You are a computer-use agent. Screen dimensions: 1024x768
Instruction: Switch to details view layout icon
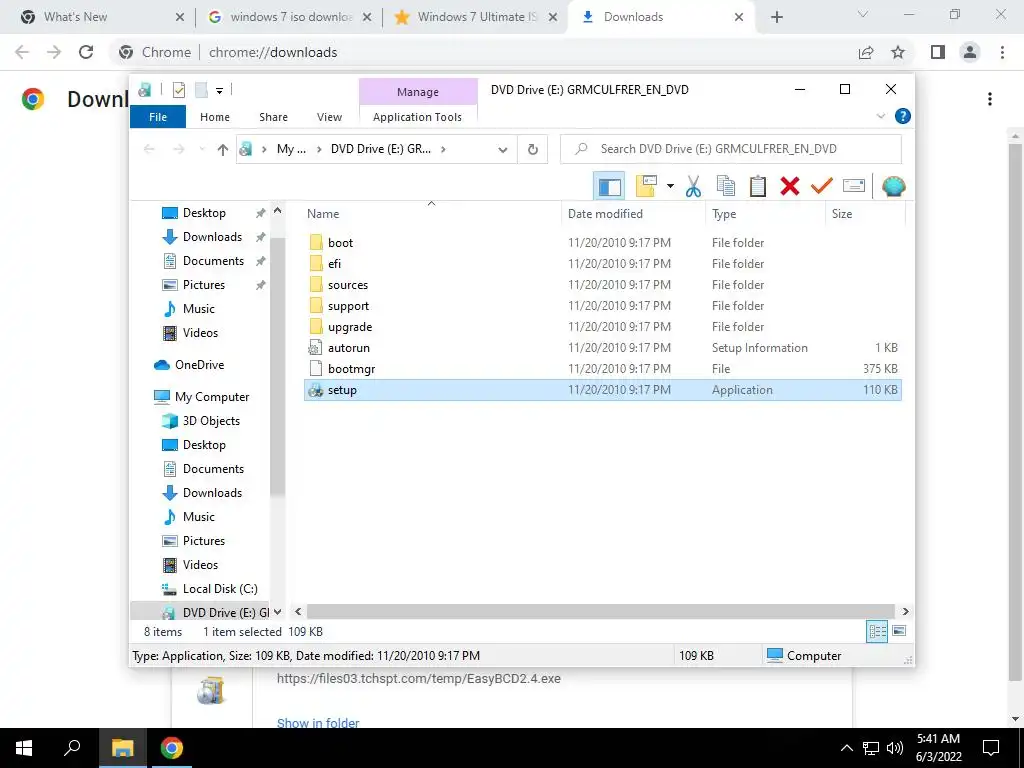(877, 631)
